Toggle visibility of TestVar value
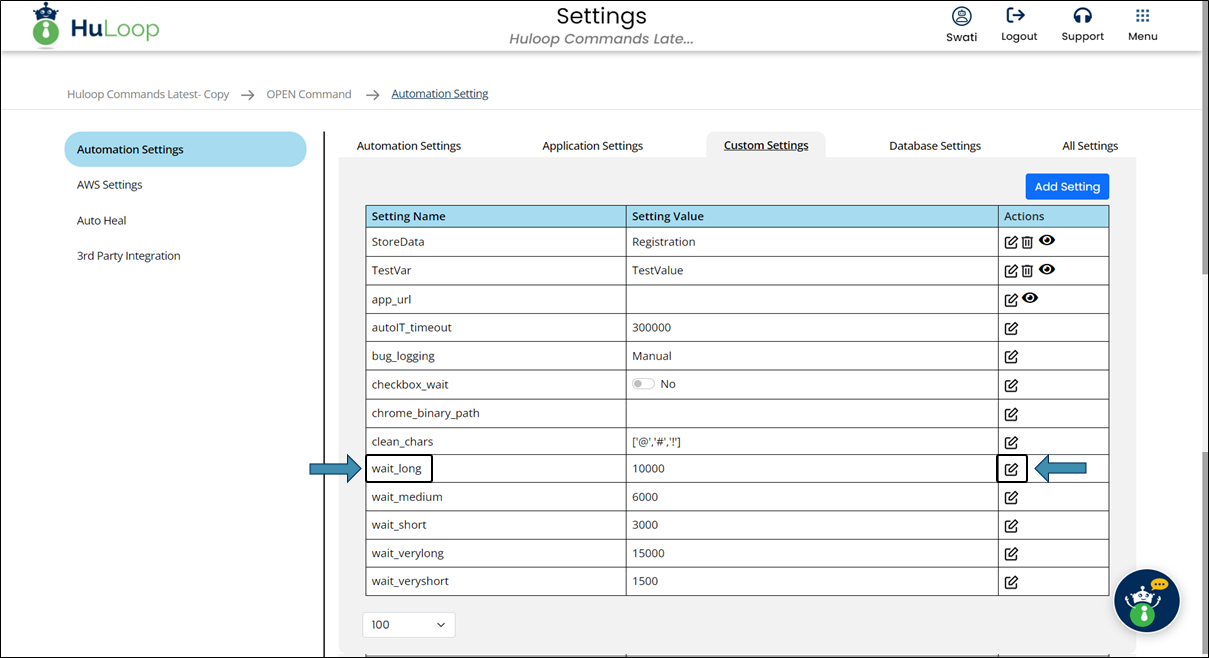The height and width of the screenshot is (658, 1209). (x=1047, y=269)
